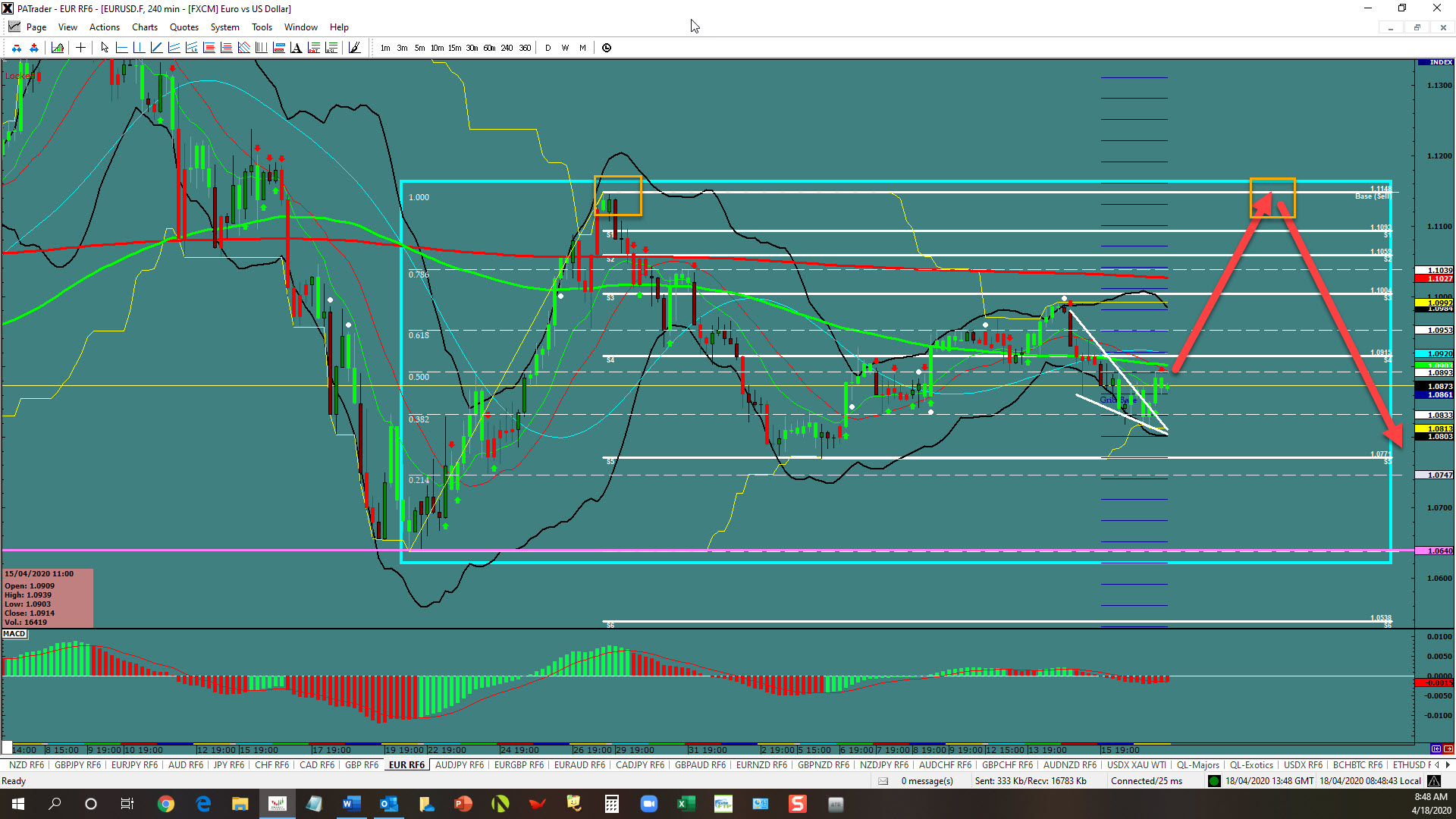1456x819 pixels.
Task: Click the MACD indicator label
Action: coord(14,634)
